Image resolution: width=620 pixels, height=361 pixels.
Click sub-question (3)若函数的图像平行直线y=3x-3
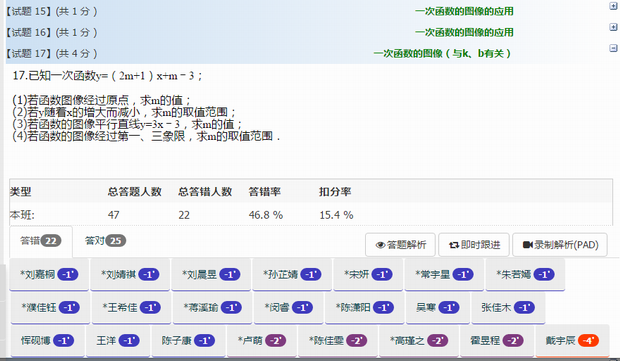click(127, 124)
